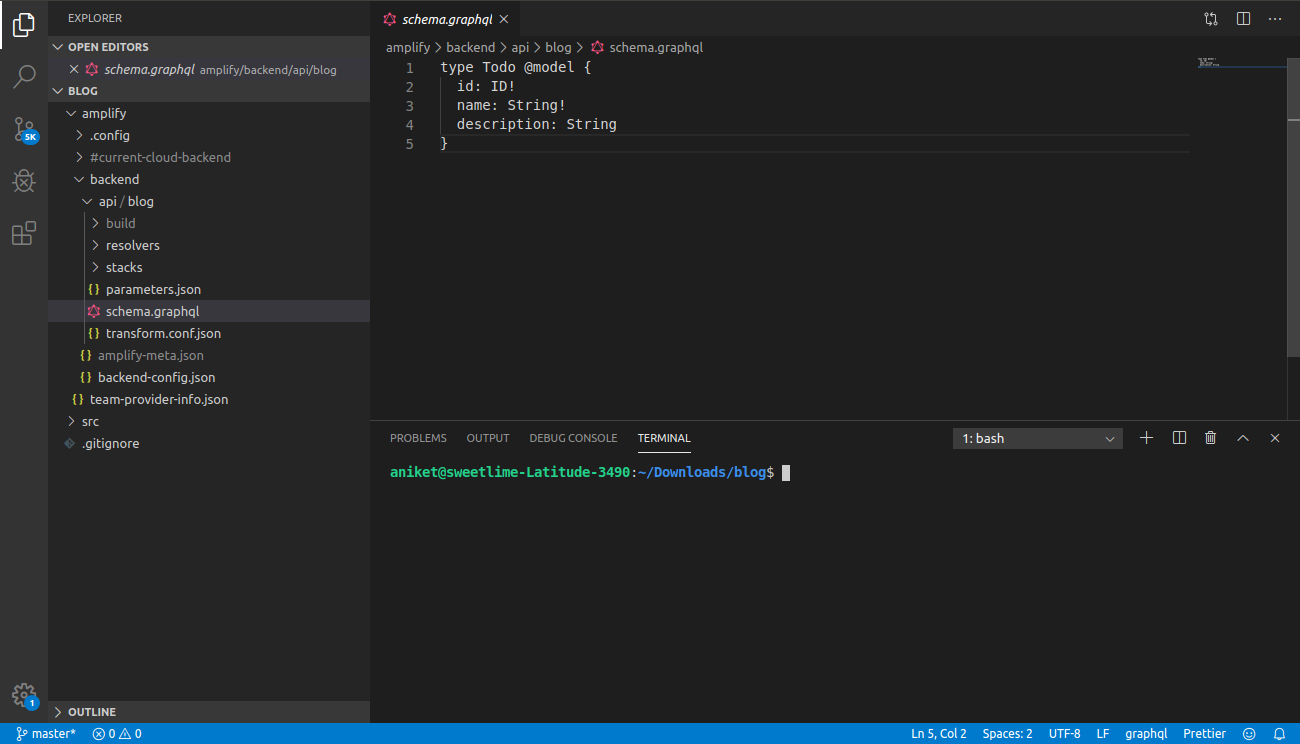1300x744 pixels.
Task: Open Source Control view icon
Action: click(24, 129)
